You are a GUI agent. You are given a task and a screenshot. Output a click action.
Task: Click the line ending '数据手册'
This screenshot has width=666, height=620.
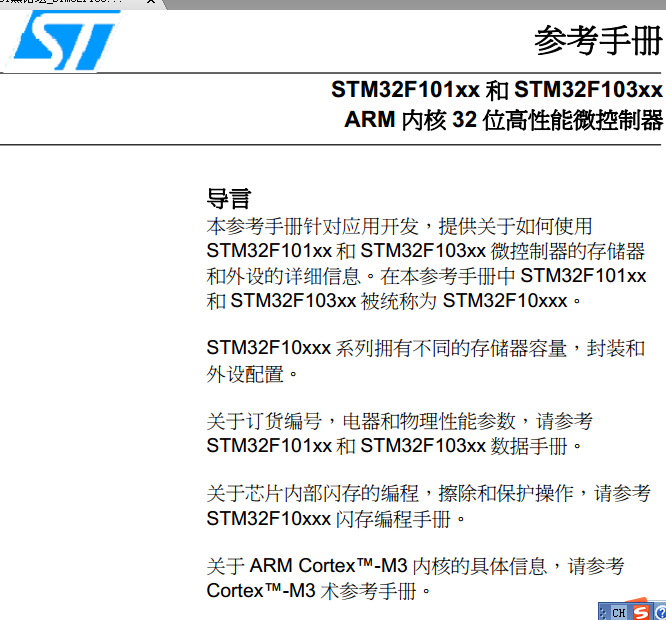click(394, 446)
